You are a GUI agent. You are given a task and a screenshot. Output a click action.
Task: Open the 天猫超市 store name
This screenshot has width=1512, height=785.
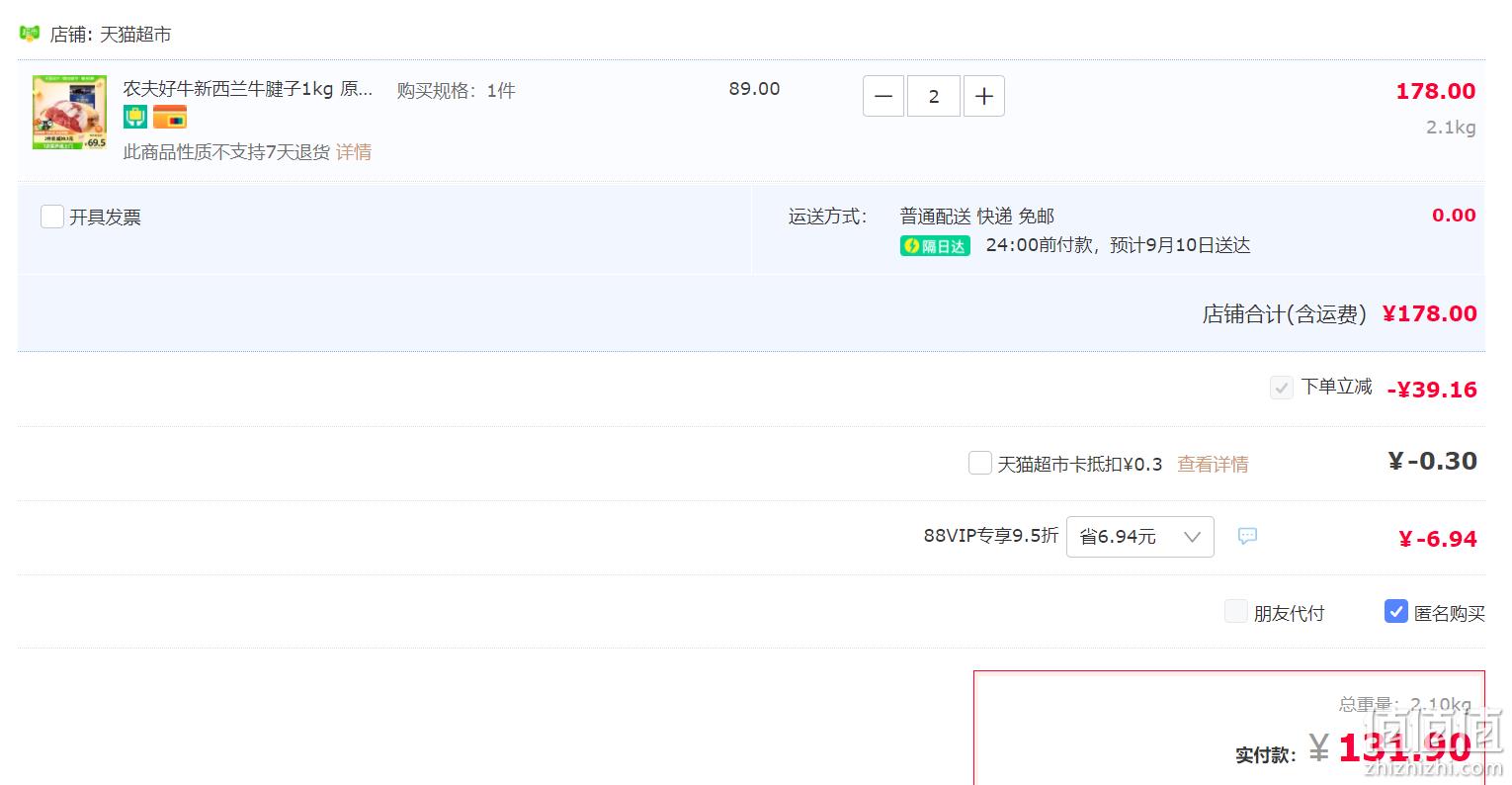135,35
